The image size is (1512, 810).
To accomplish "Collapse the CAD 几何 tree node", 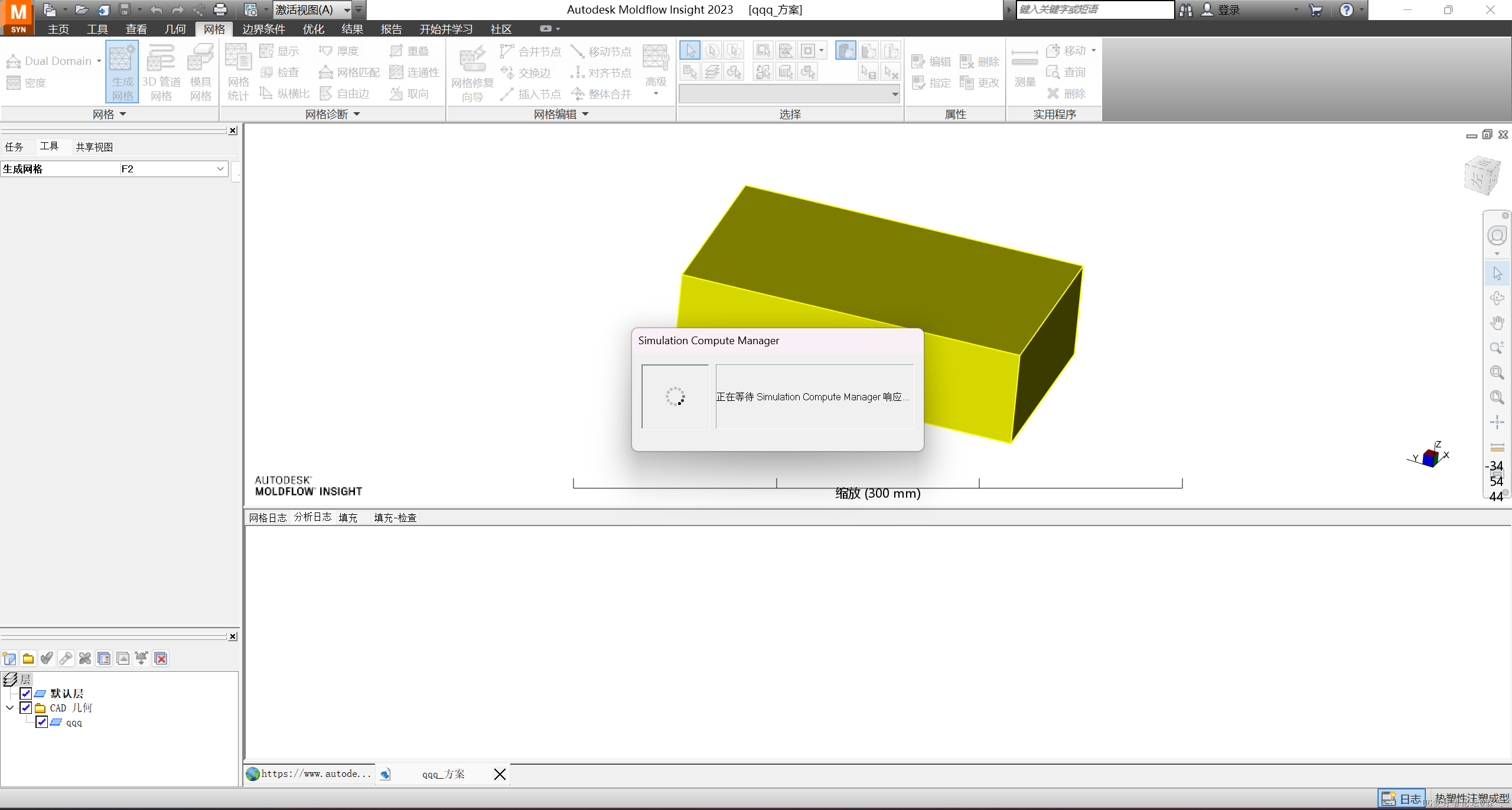I will pyautogui.click(x=10, y=707).
